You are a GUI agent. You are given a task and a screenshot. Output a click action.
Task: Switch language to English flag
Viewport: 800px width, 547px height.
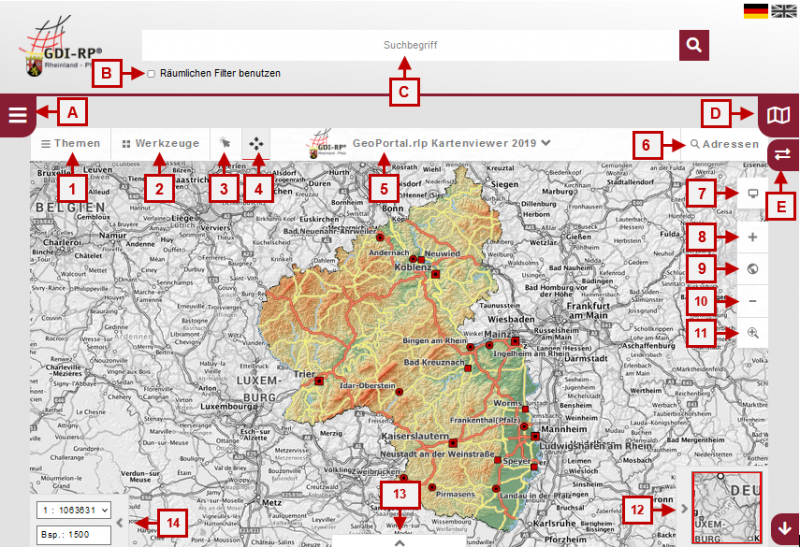pos(783,11)
